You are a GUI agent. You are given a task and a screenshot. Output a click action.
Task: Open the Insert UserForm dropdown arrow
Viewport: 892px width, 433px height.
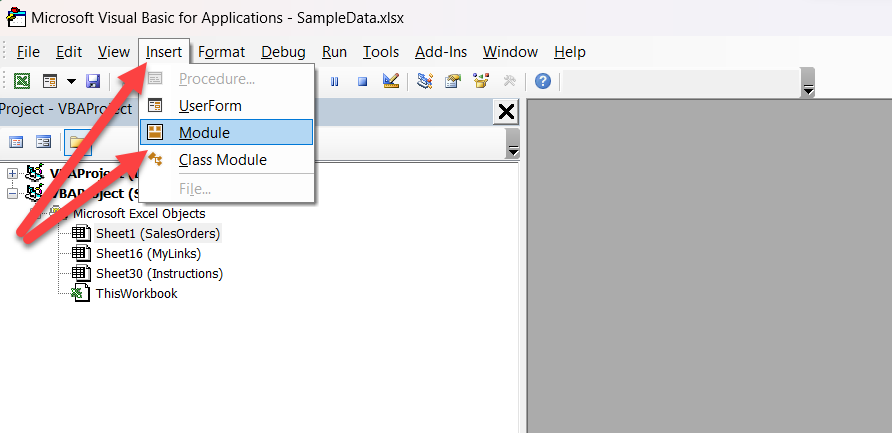(71, 81)
